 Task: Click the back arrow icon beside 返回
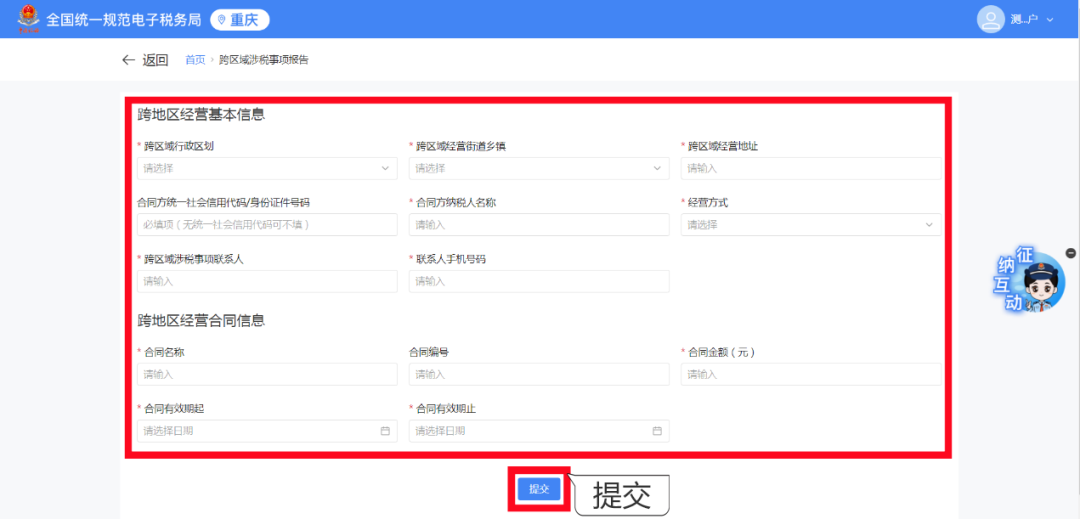[x=128, y=60]
